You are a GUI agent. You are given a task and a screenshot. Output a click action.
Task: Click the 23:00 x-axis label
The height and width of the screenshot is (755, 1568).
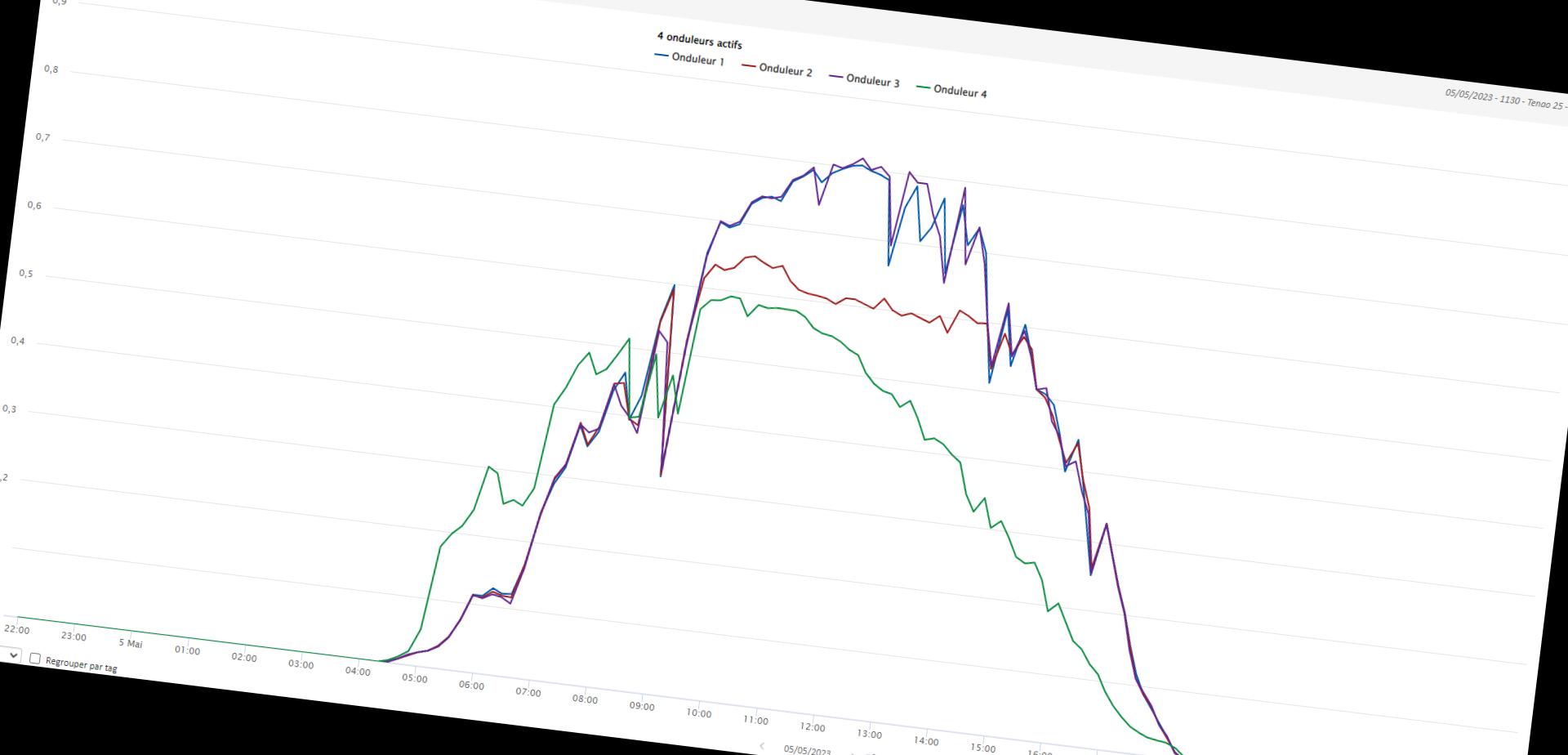tap(73, 637)
